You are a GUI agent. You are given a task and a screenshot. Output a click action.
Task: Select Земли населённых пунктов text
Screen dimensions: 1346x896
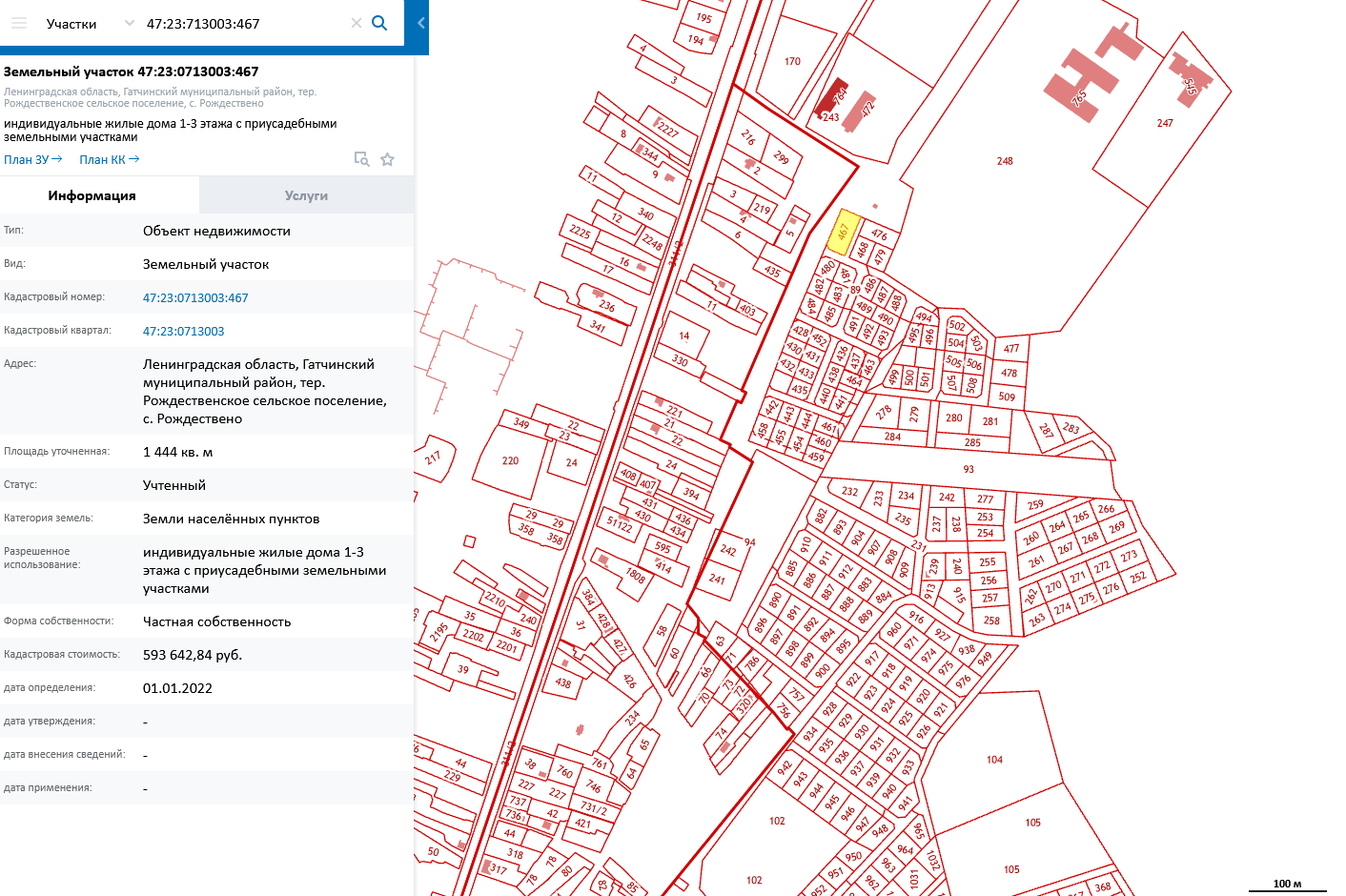[x=232, y=519]
